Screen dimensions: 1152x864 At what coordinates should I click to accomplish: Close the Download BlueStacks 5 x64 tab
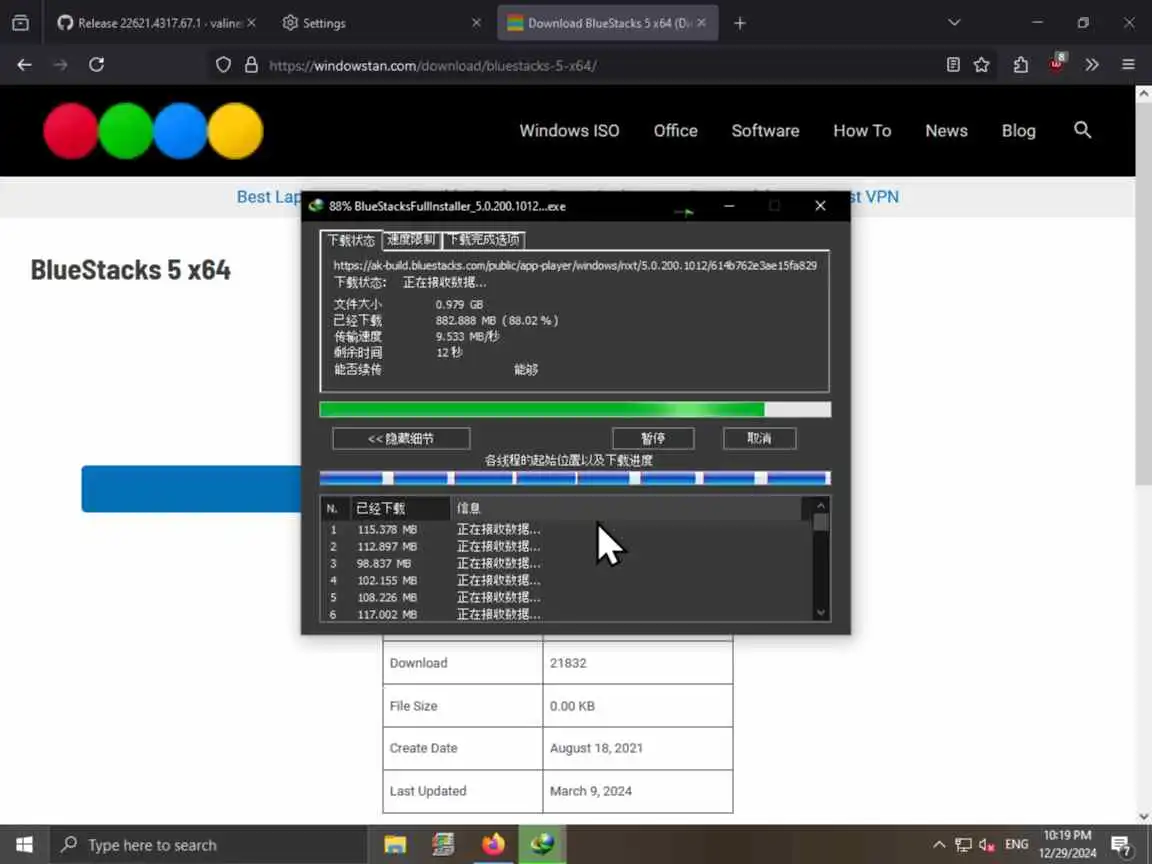(x=702, y=23)
